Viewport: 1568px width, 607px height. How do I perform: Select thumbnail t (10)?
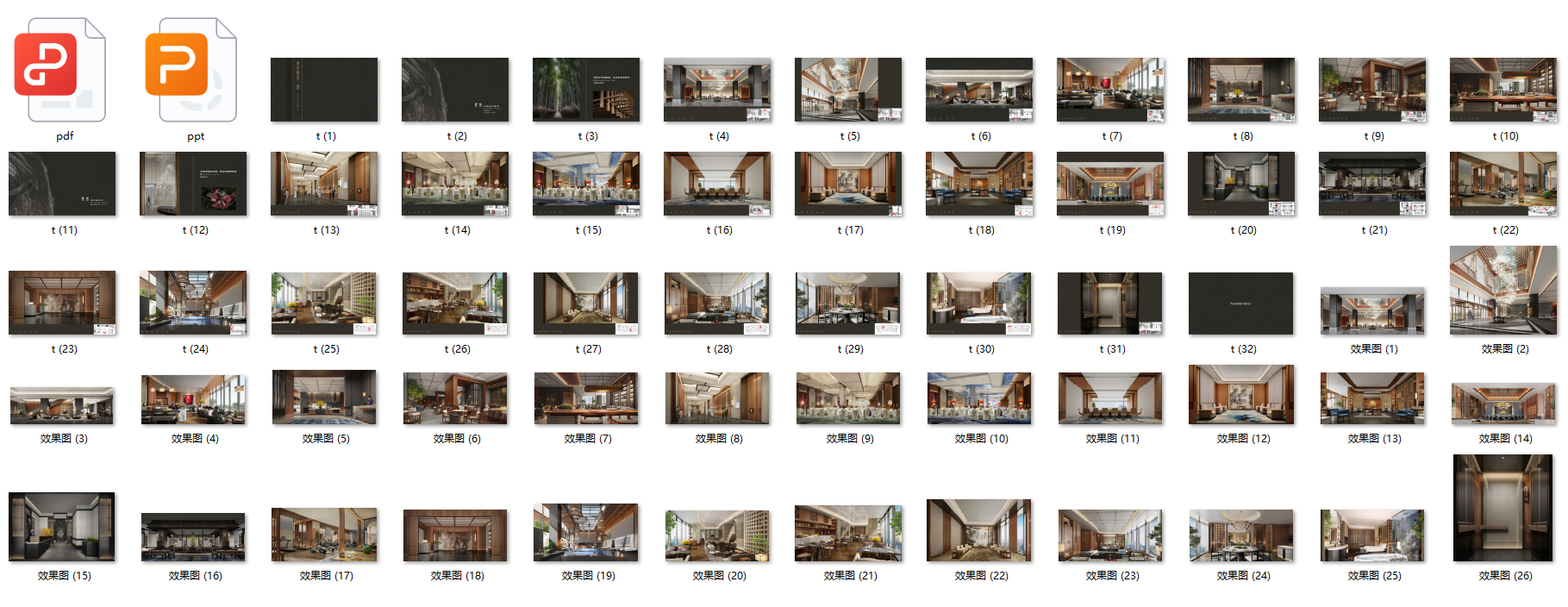(x=1503, y=90)
